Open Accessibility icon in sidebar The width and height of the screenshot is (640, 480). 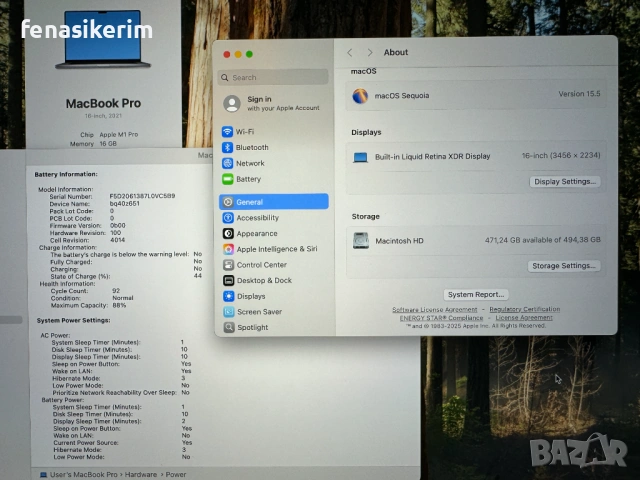[x=228, y=218]
